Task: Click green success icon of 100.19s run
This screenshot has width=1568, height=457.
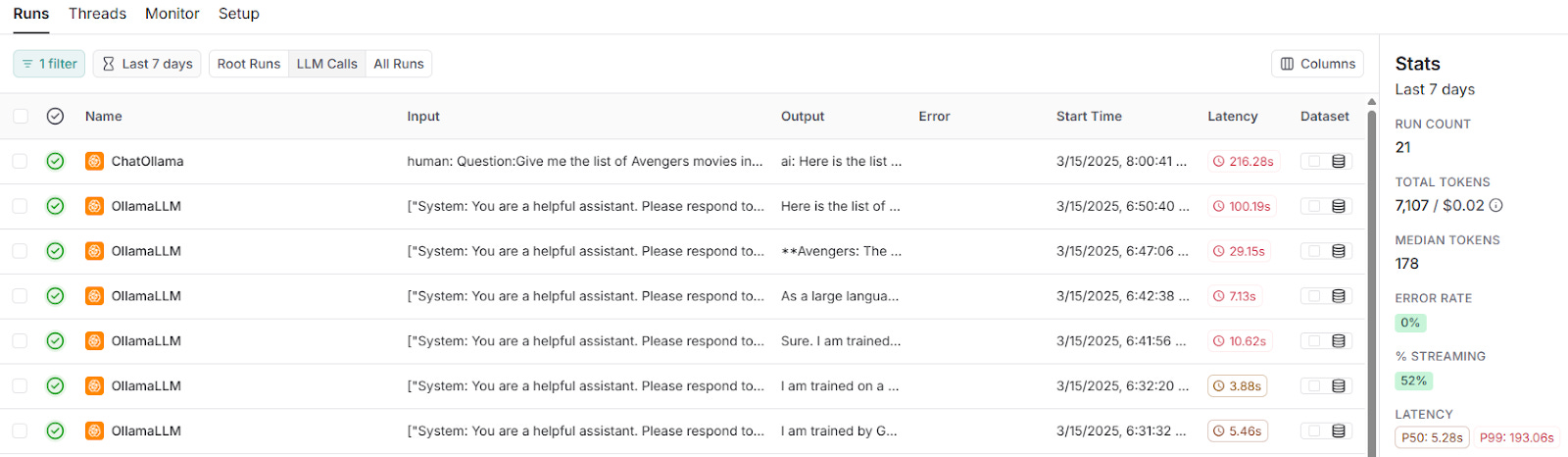Action: [55, 206]
